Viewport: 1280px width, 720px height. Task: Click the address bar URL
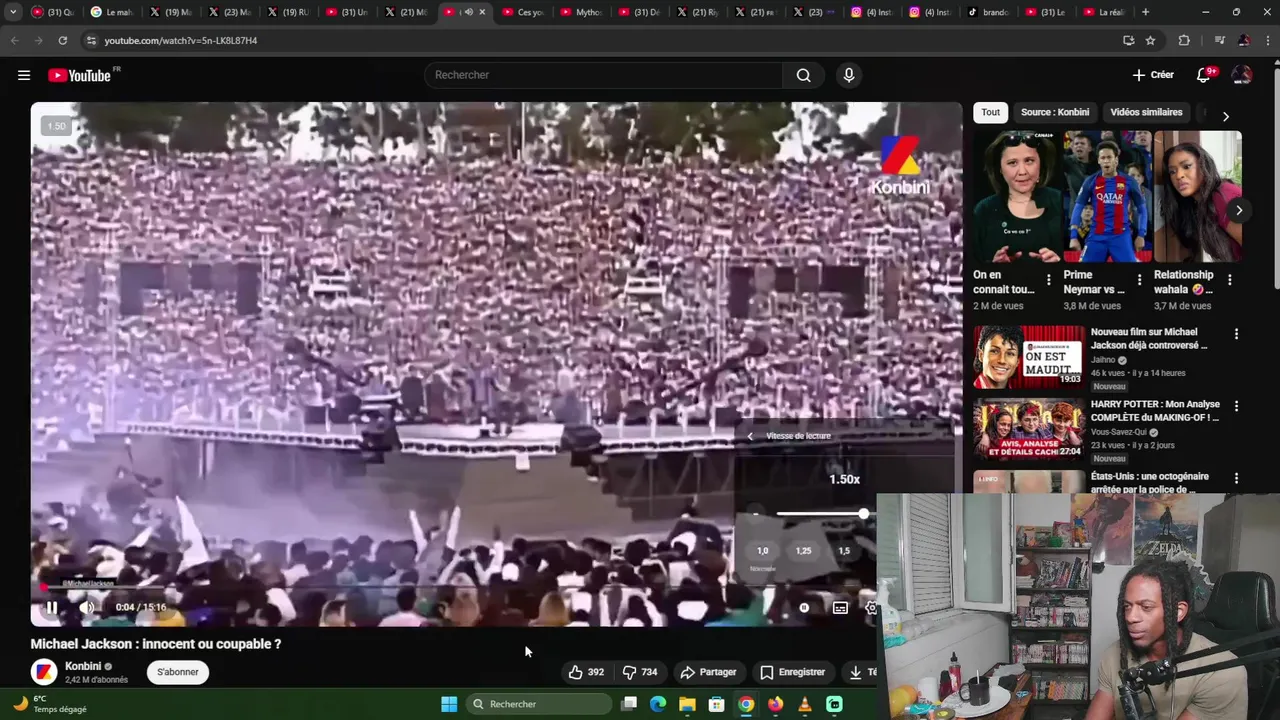click(181, 40)
